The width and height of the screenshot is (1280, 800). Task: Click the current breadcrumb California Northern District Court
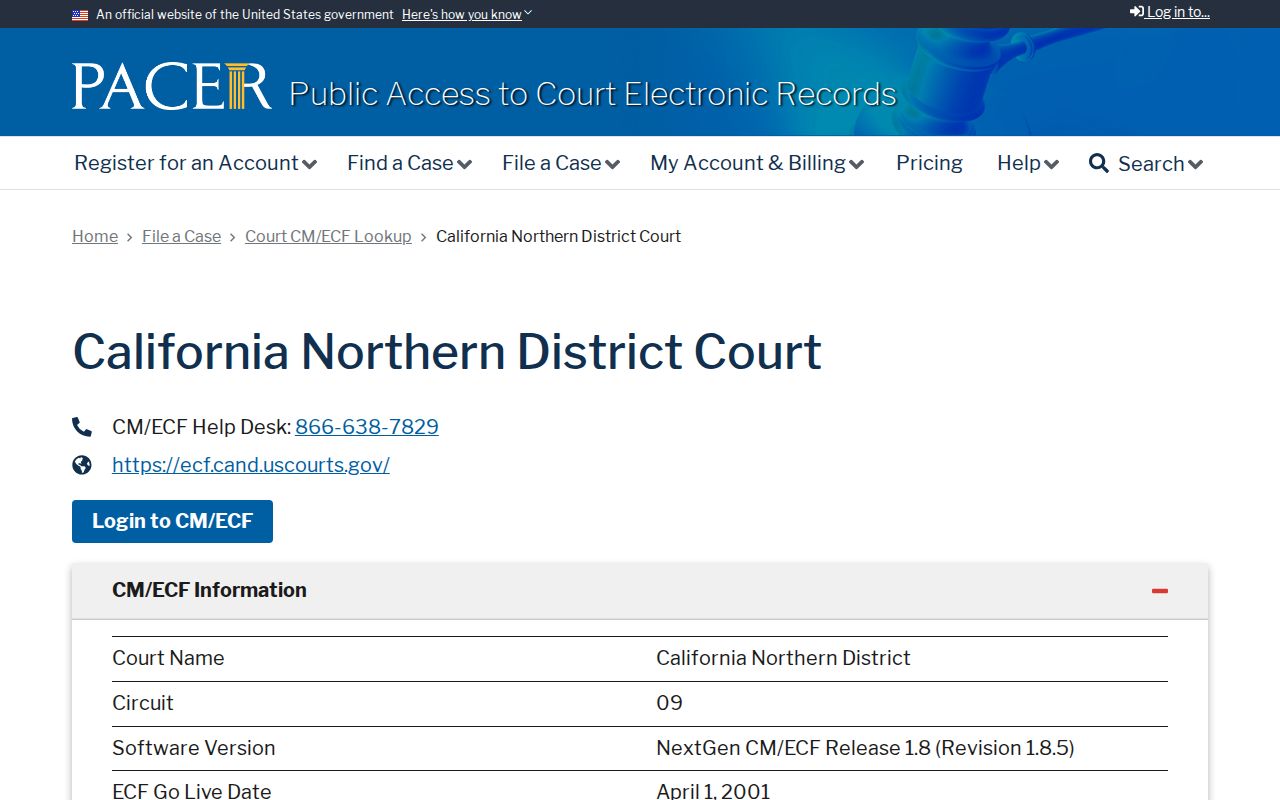[558, 236]
